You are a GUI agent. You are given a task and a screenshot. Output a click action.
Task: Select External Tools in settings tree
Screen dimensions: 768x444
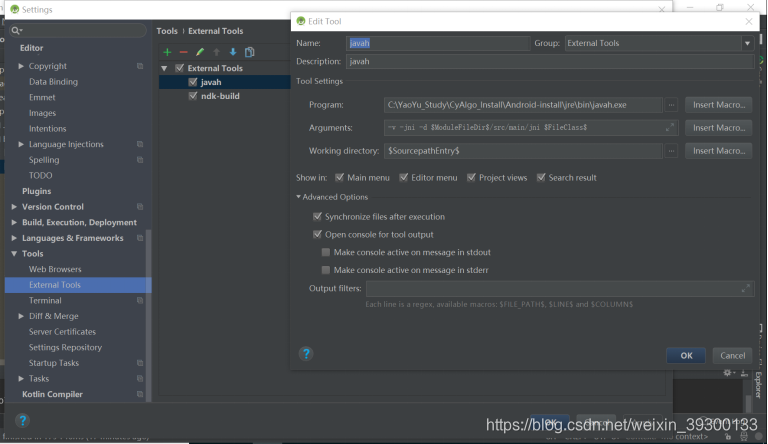click(78, 285)
